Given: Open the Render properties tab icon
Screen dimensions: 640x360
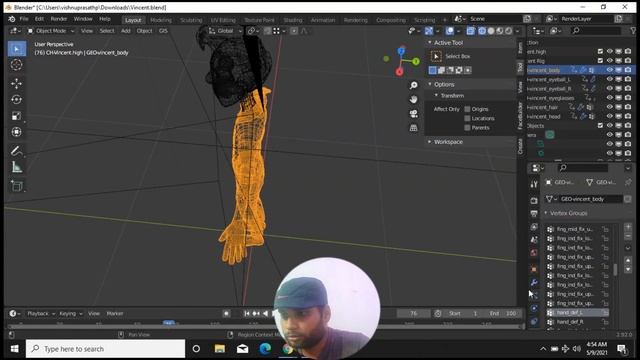Looking at the screenshot, I should coord(534,200).
